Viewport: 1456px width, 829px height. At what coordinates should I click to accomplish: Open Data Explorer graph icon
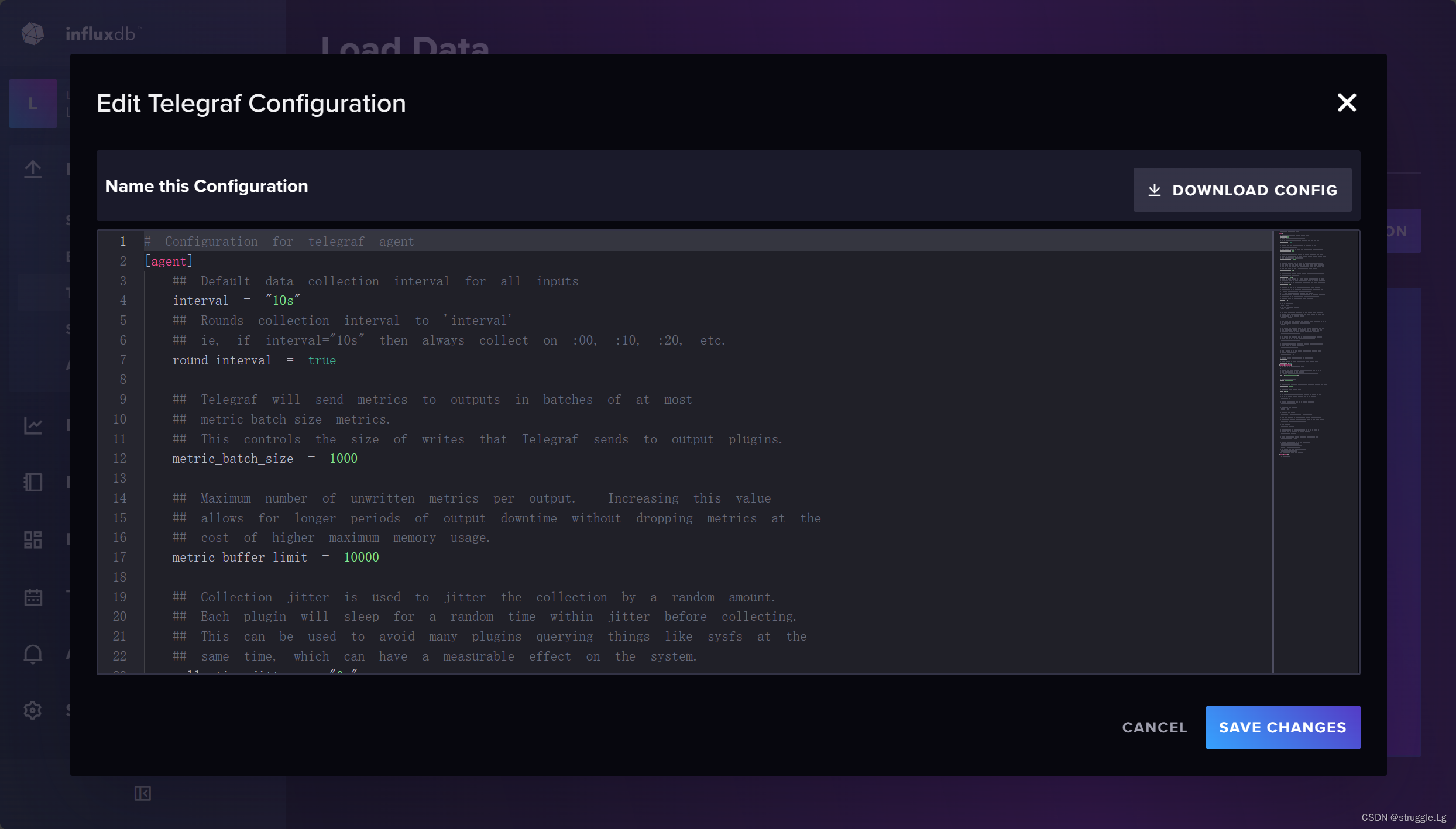[33, 425]
